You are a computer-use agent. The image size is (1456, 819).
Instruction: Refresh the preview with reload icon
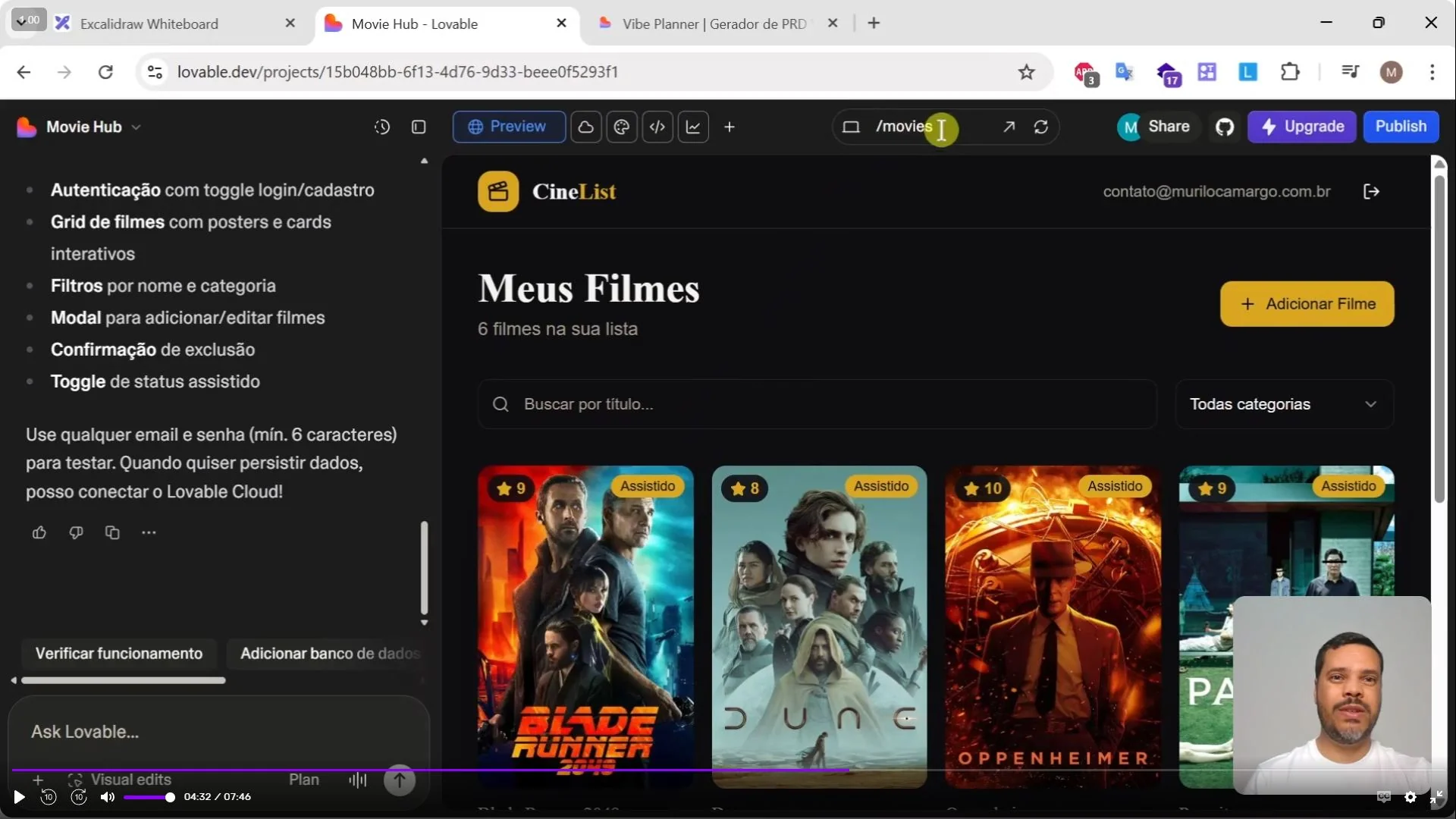1041,127
